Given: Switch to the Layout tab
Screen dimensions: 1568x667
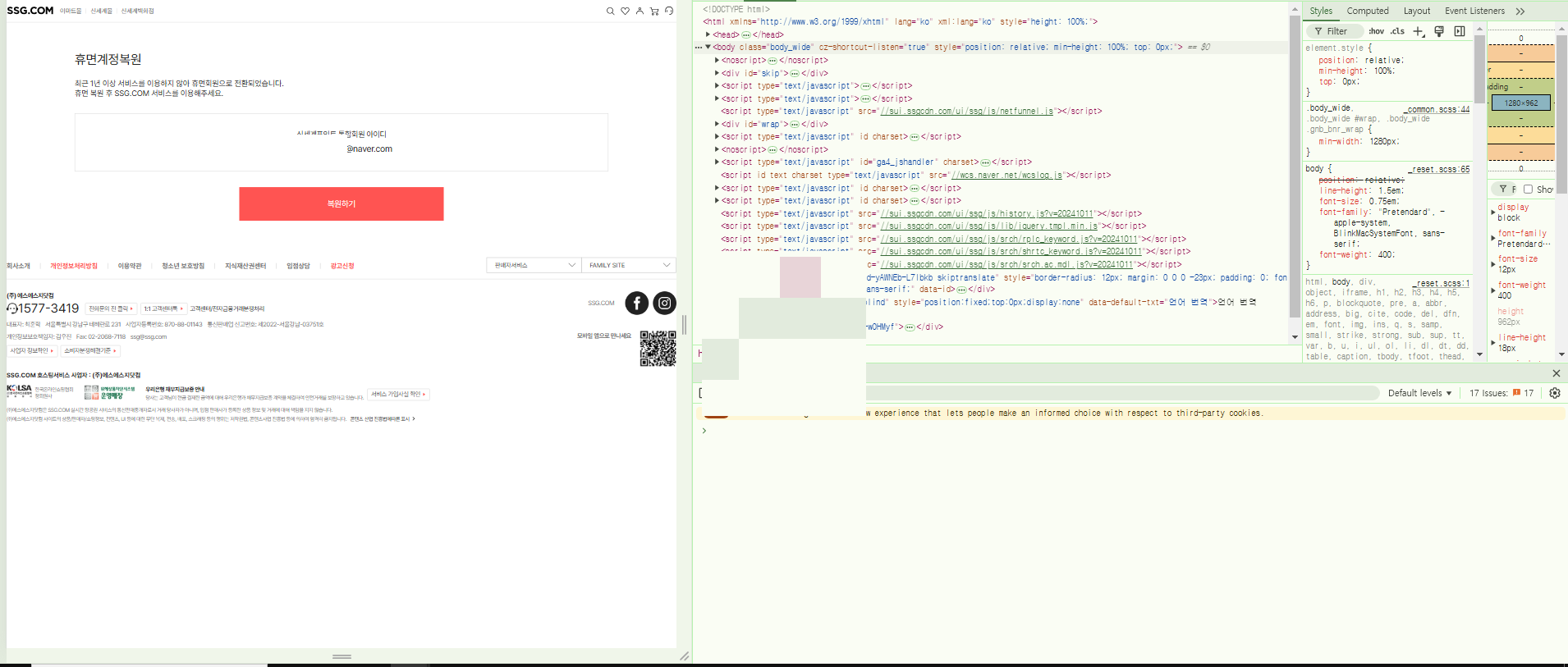Looking at the screenshot, I should coord(1417,11).
